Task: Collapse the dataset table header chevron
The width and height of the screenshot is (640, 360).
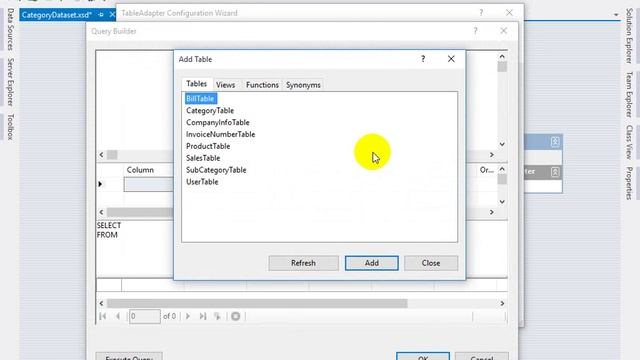Action: click(555, 142)
